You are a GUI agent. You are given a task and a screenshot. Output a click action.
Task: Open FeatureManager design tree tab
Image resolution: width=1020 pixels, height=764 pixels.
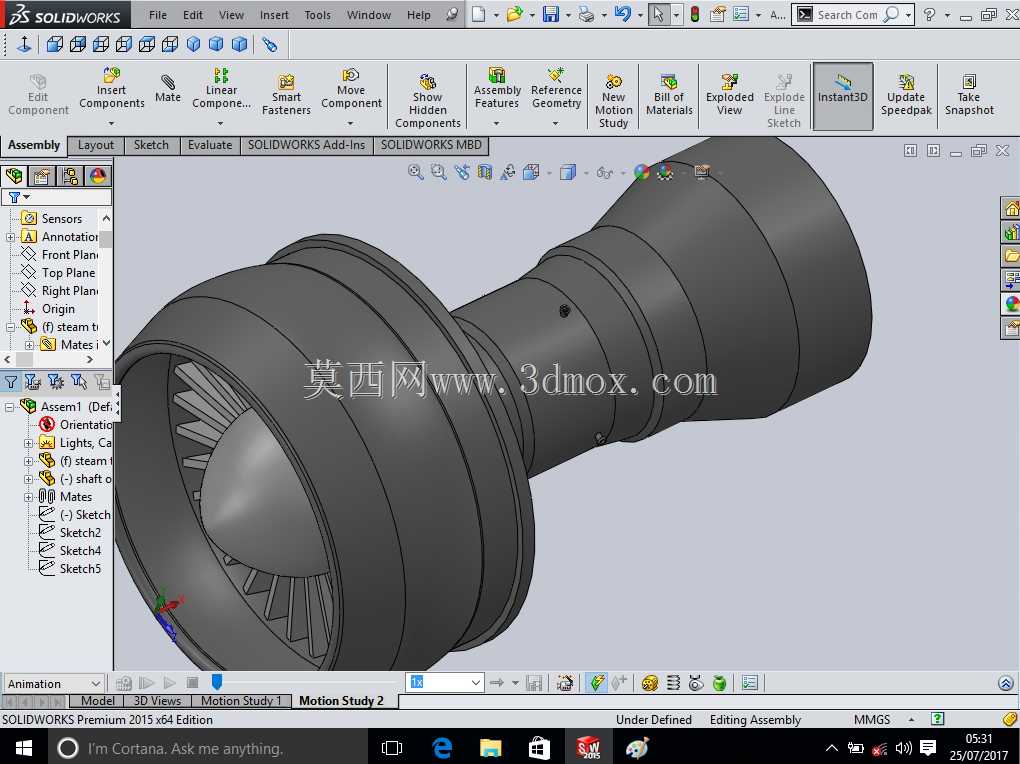(14, 176)
